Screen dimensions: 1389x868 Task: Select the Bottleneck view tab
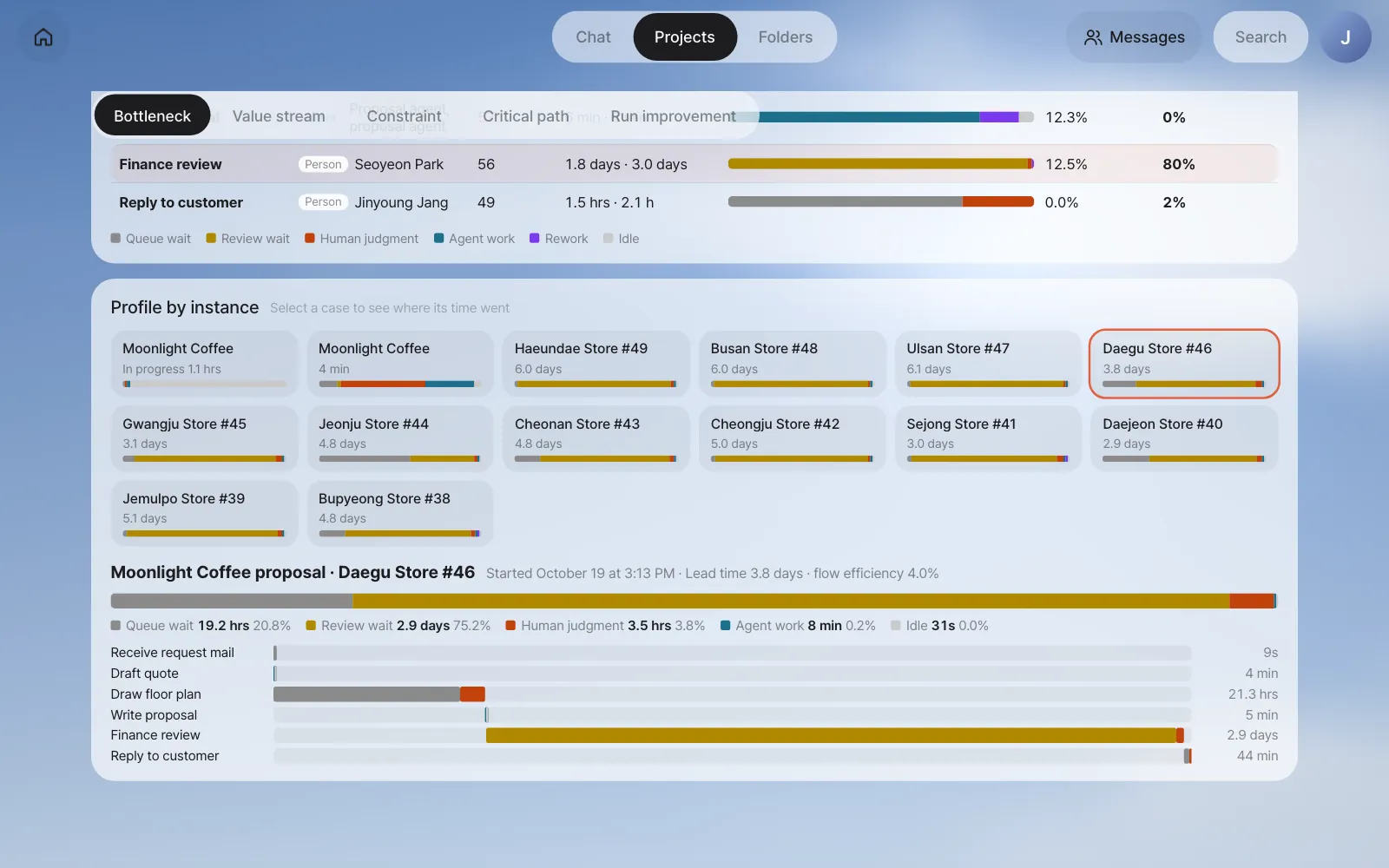point(152,115)
